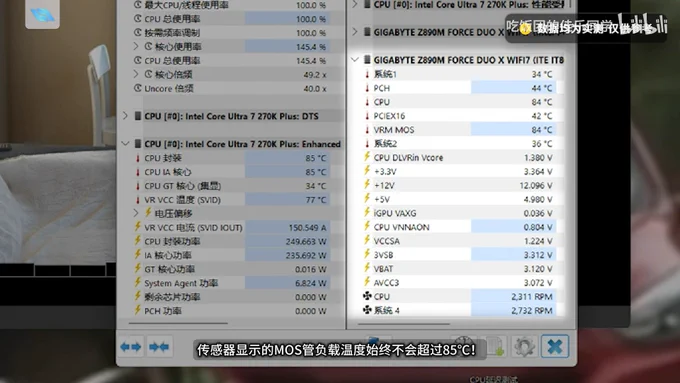This screenshot has height=383, width=680.
Task: Select the CPU IA 核心 temperature row
Action: pyautogui.click(x=232, y=172)
